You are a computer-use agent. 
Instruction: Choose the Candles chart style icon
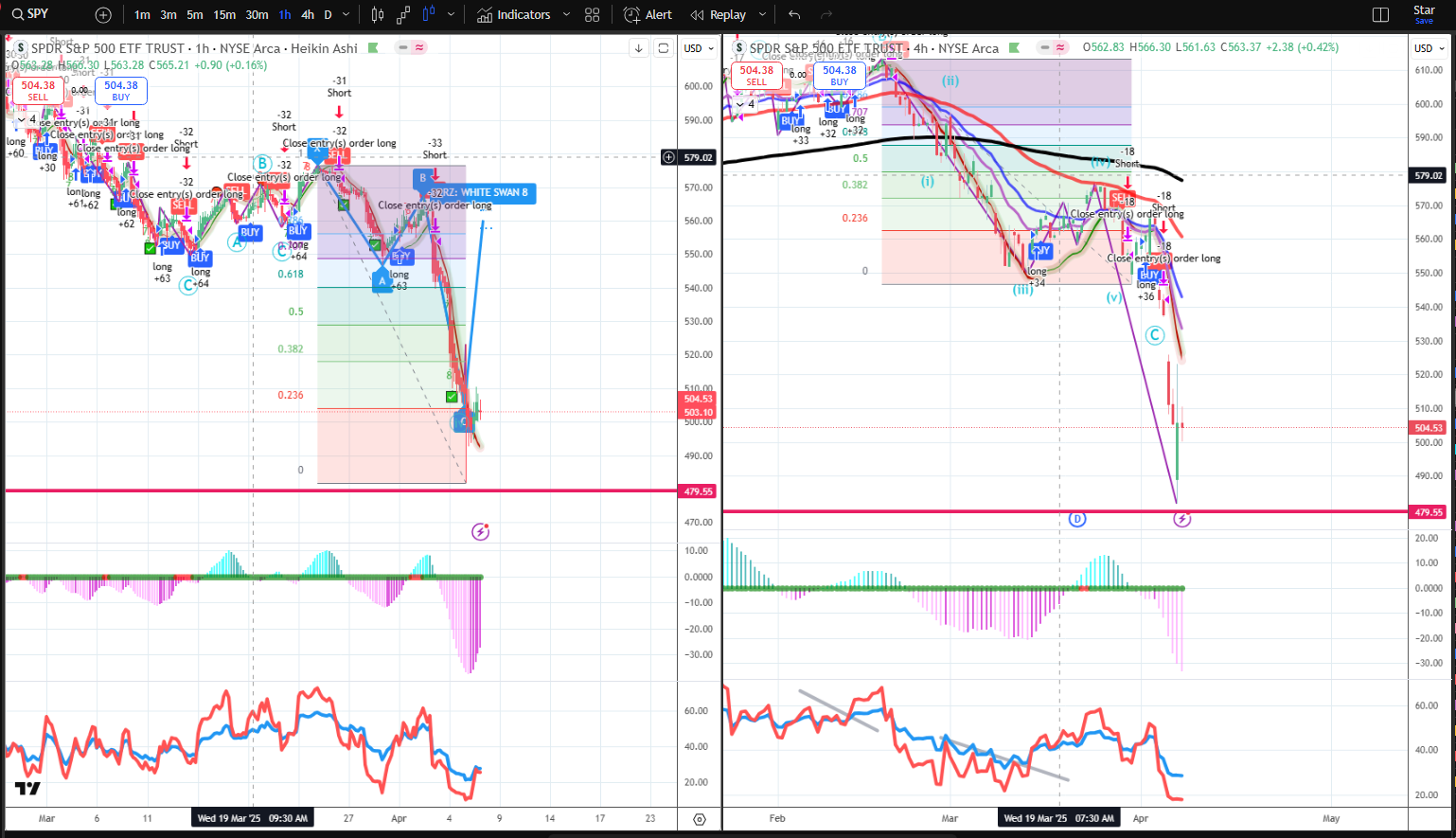pyautogui.click(x=378, y=15)
